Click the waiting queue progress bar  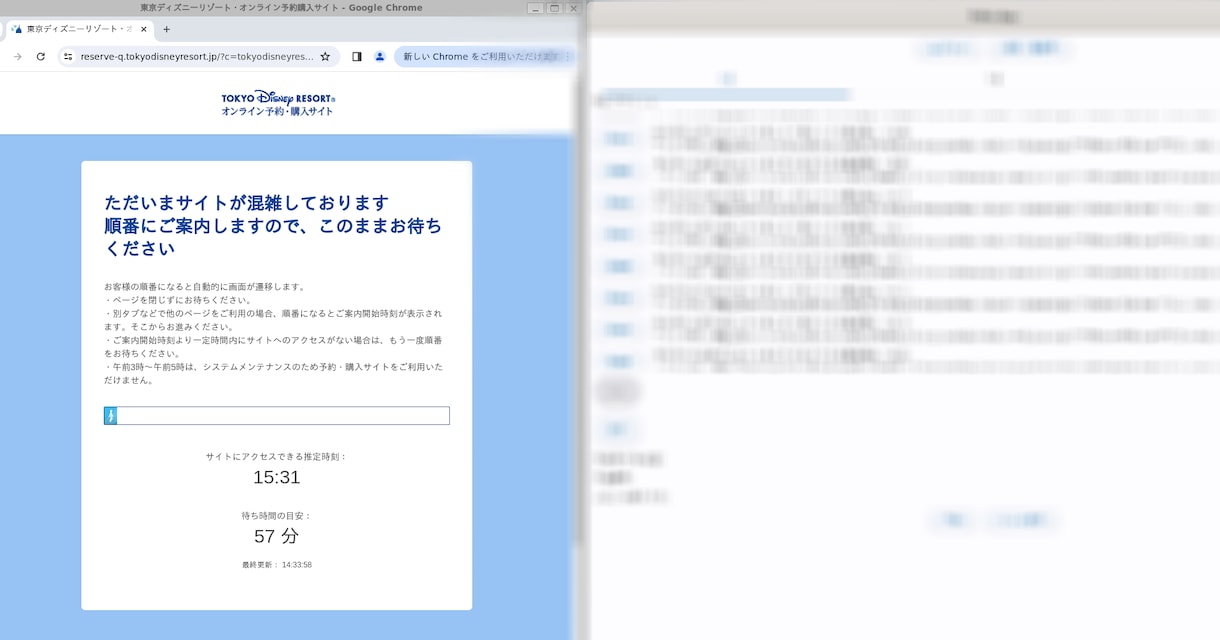click(x=277, y=416)
